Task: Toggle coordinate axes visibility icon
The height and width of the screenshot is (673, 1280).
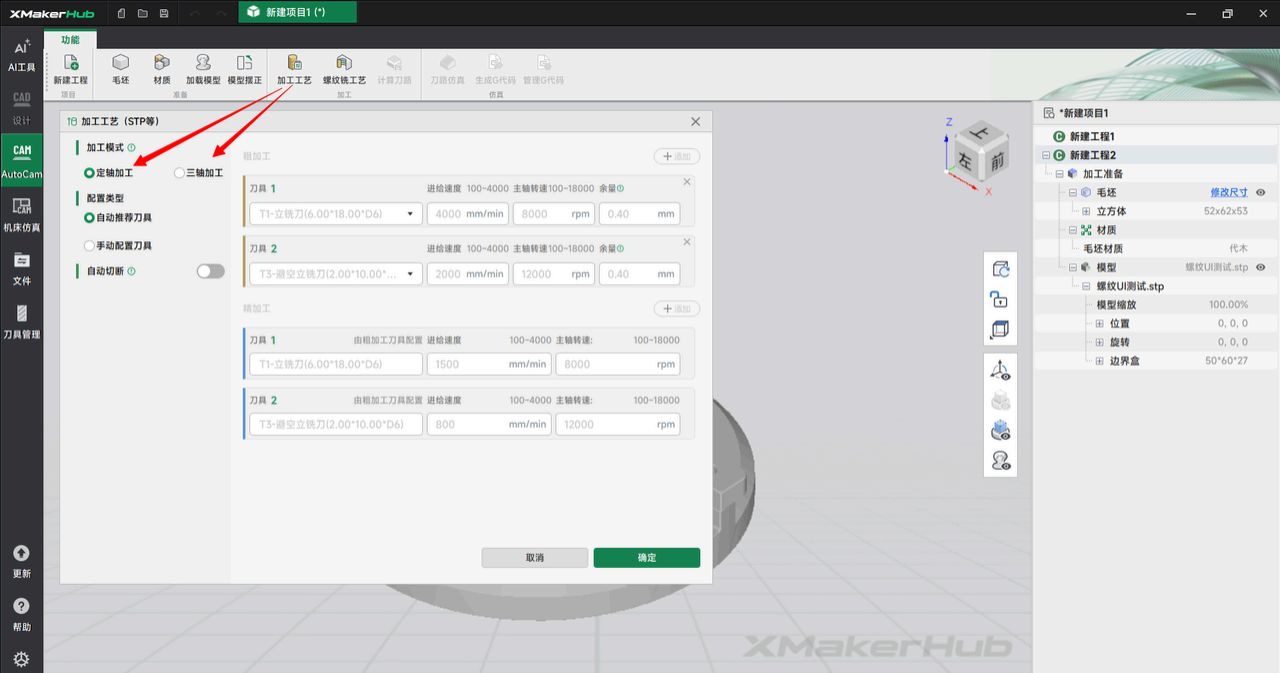Action: pyautogui.click(x=1000, y=370)
